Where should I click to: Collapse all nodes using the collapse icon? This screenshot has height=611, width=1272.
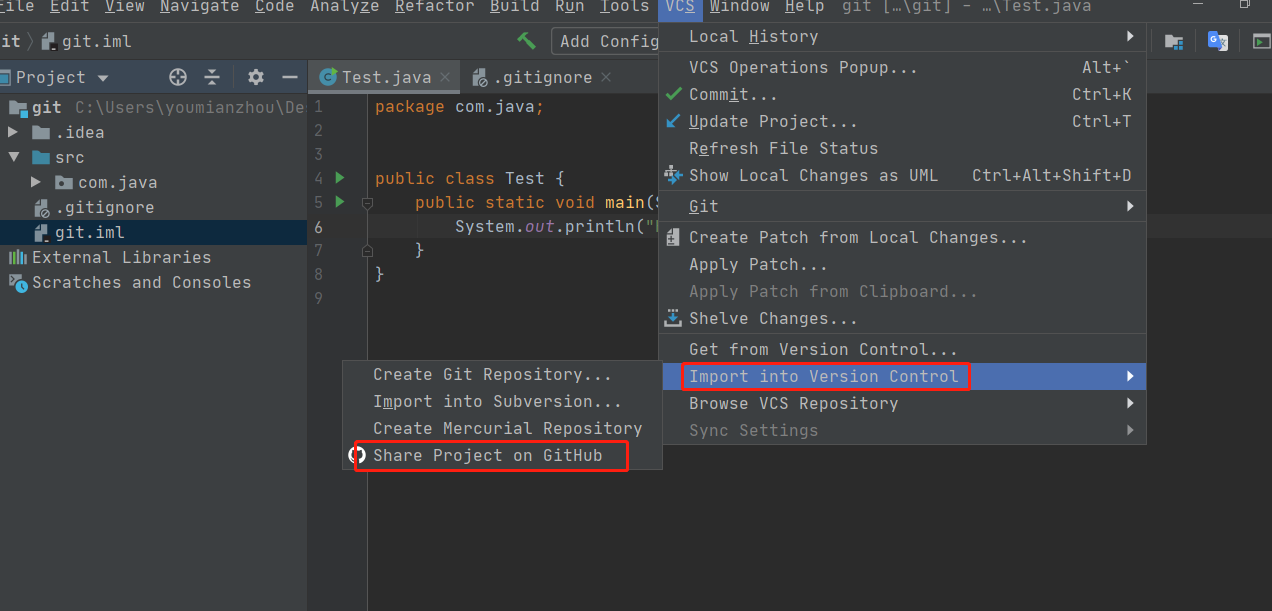coord(214,77)
